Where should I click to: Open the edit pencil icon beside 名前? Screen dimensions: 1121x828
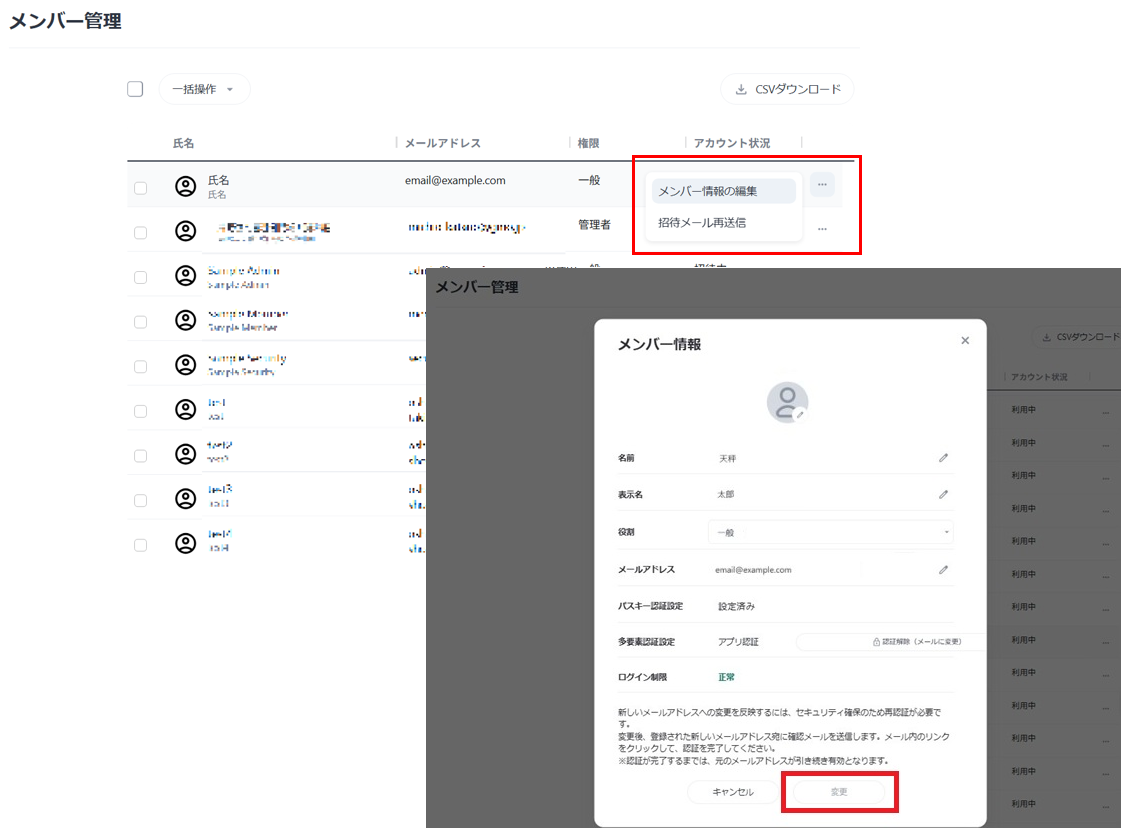[x=943, y=456]
